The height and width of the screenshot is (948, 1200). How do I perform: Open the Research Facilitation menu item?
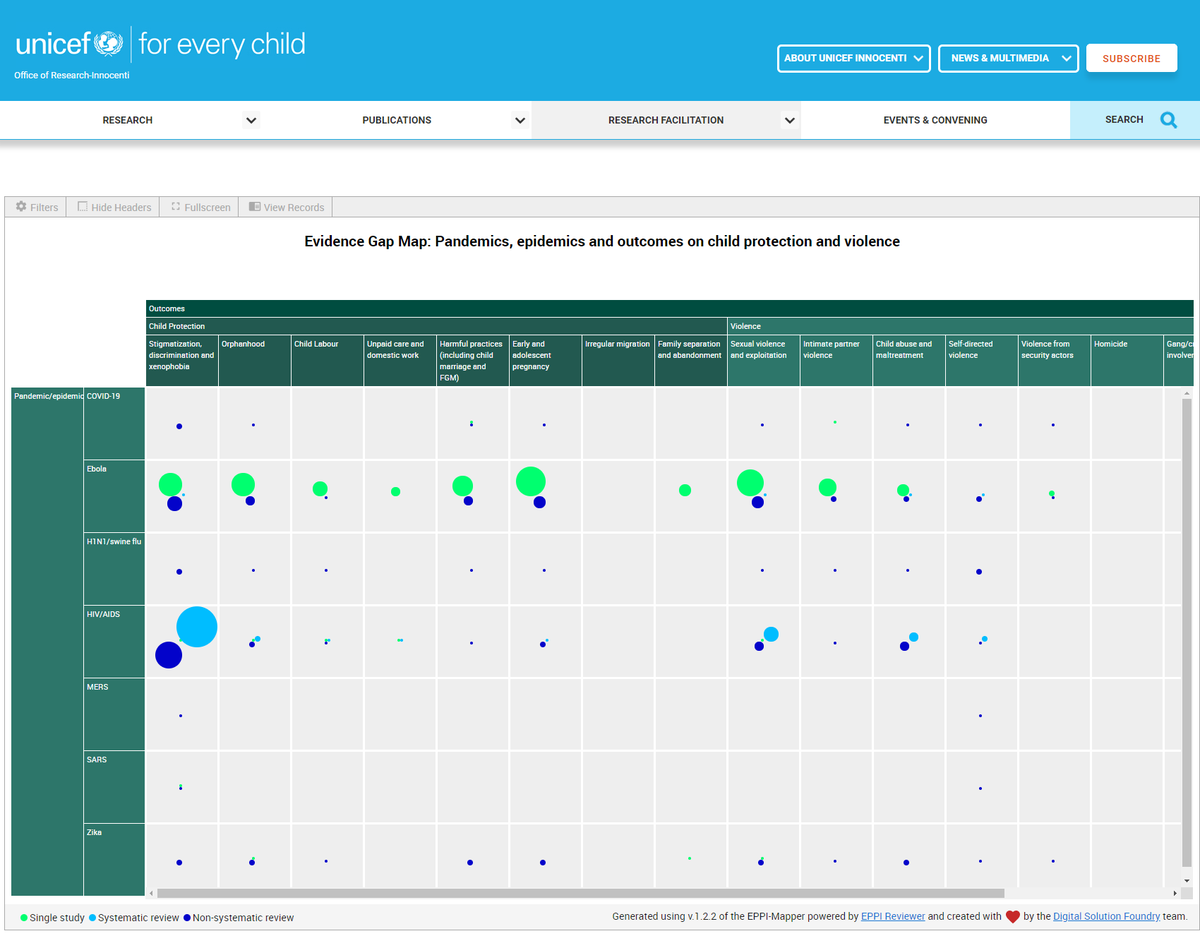coord(666,120)
